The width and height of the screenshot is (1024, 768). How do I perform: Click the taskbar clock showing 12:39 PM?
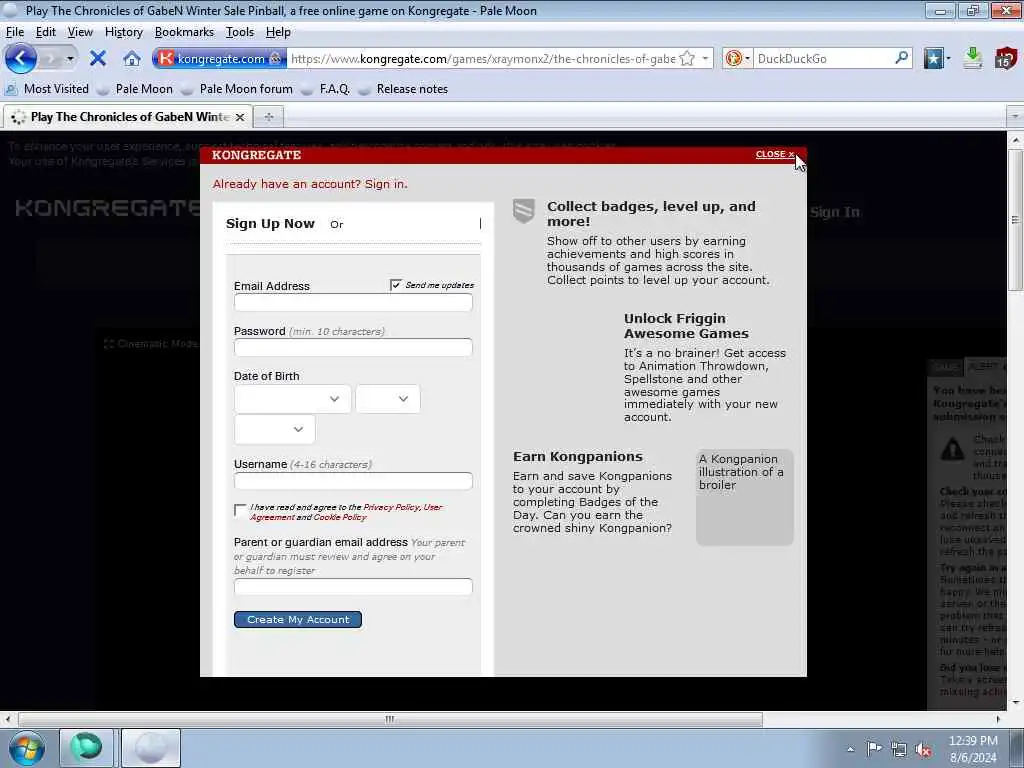[x=973, y=749]
